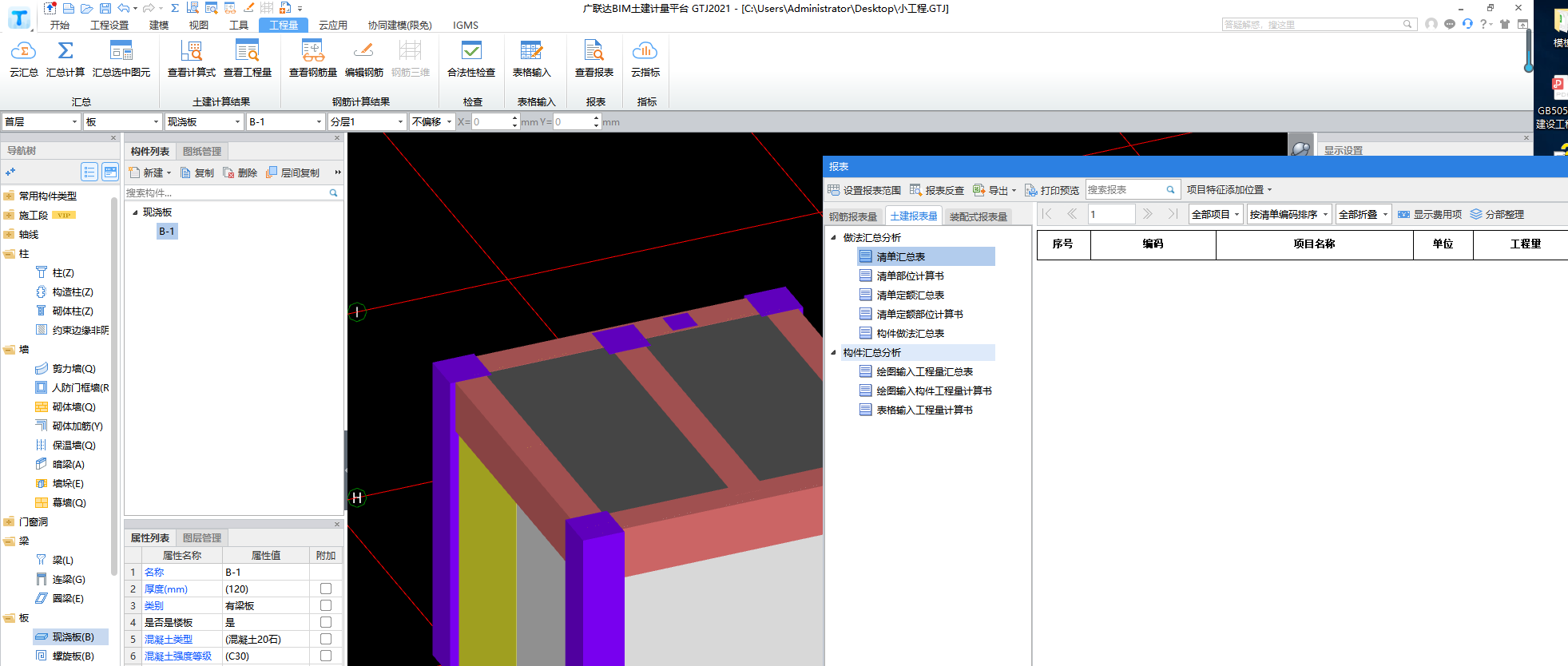Collapse 现浇板 node in component list
Screen dimensions: 1568x666
click(135, 212)
